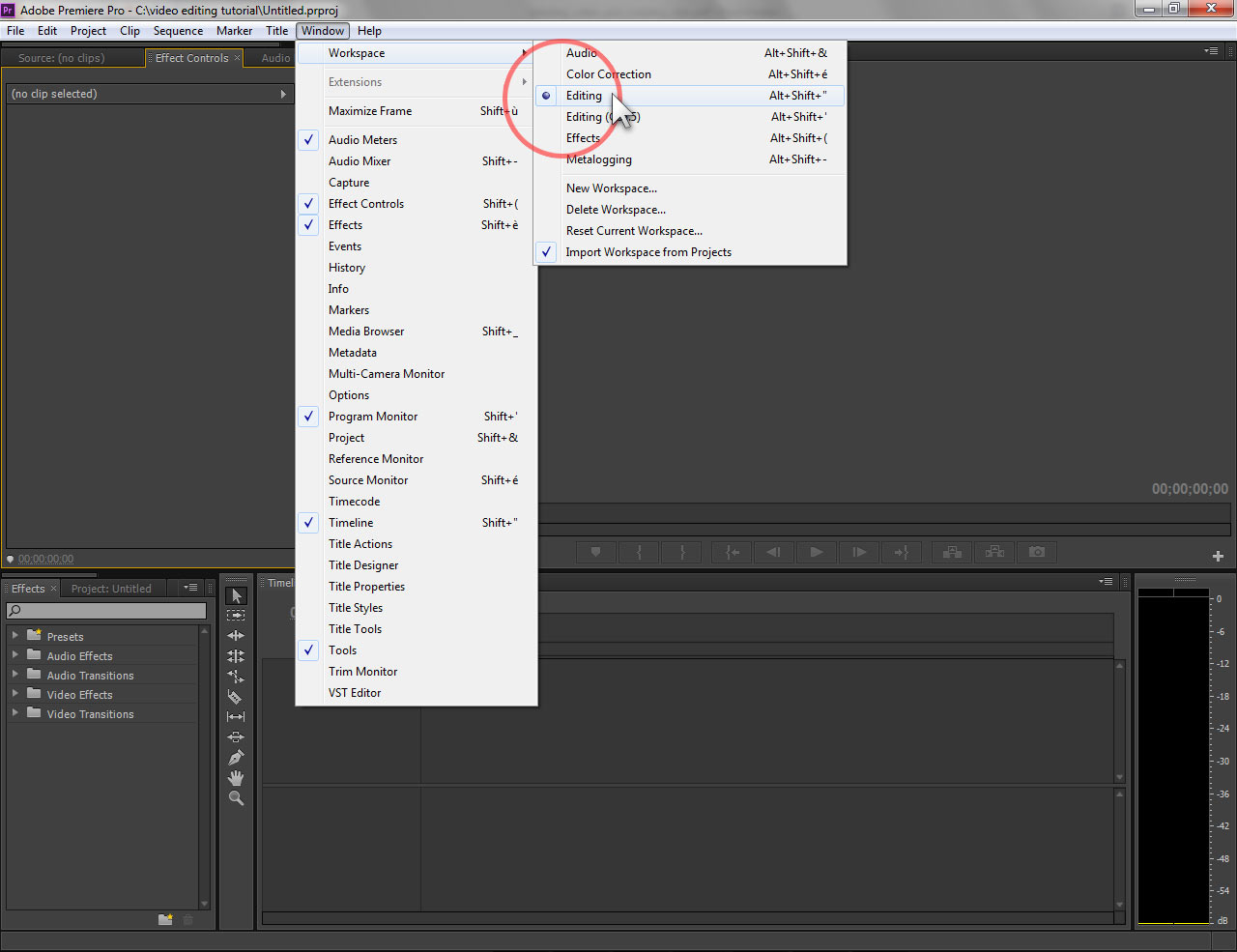Switch to Project: Untitled tab
Viewport: 1237px width, 952px height.
pos(111,589)
